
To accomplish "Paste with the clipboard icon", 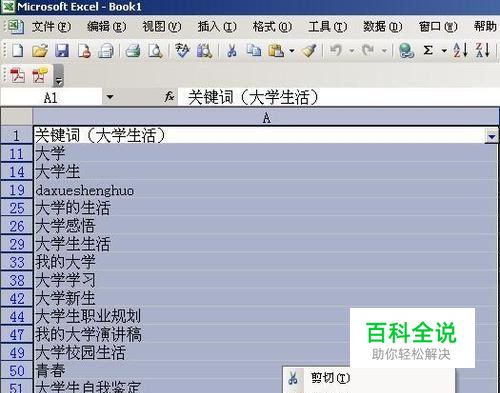I will click(x=276, y=51).
